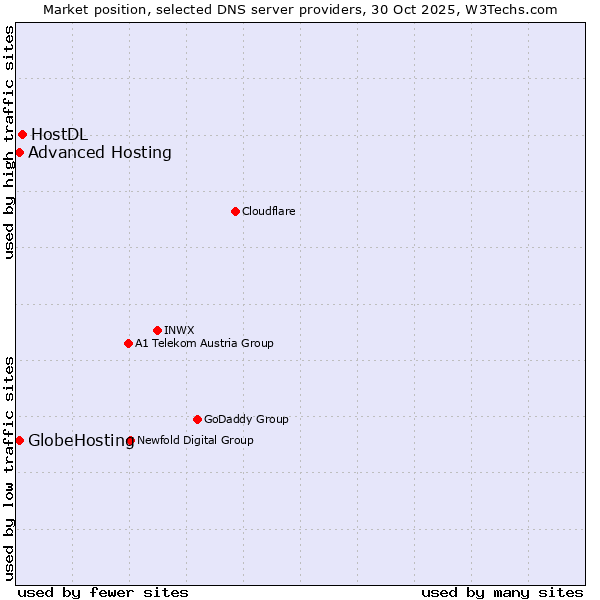Screen dimensions: 600x600
Task: Click the chart title mentioning W3Techs.com
Action: (x=300, y=9)
